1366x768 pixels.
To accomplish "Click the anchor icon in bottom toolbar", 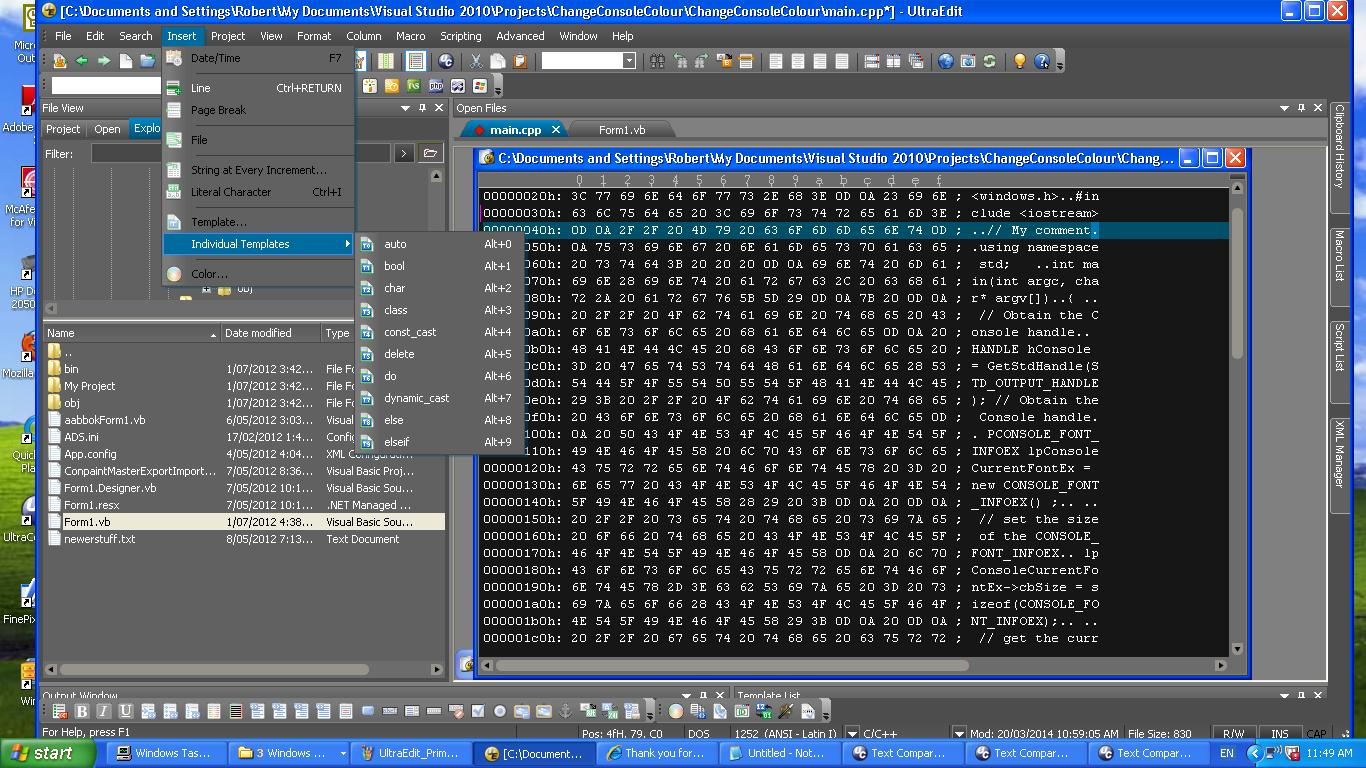I will click(x=565, y=711).
